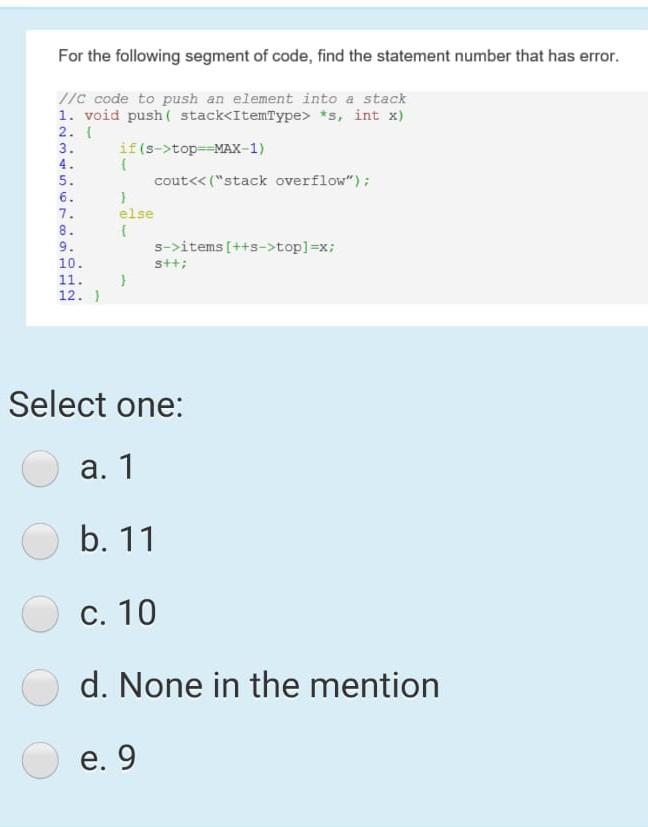Select answer option a. 1
The image size is (648, 827).
click(40, 466)
